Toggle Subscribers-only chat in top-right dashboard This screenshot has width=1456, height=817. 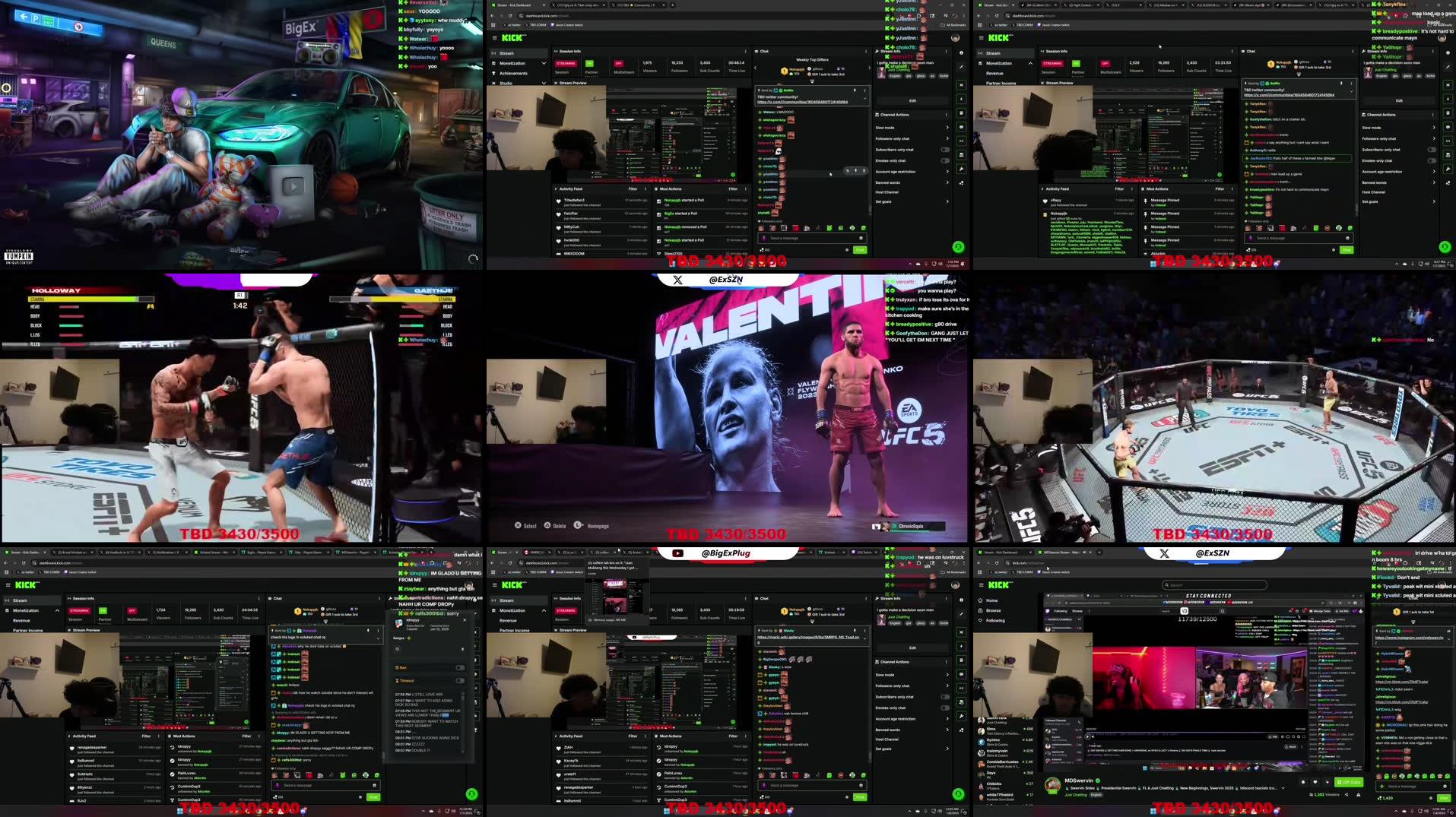1432,150
